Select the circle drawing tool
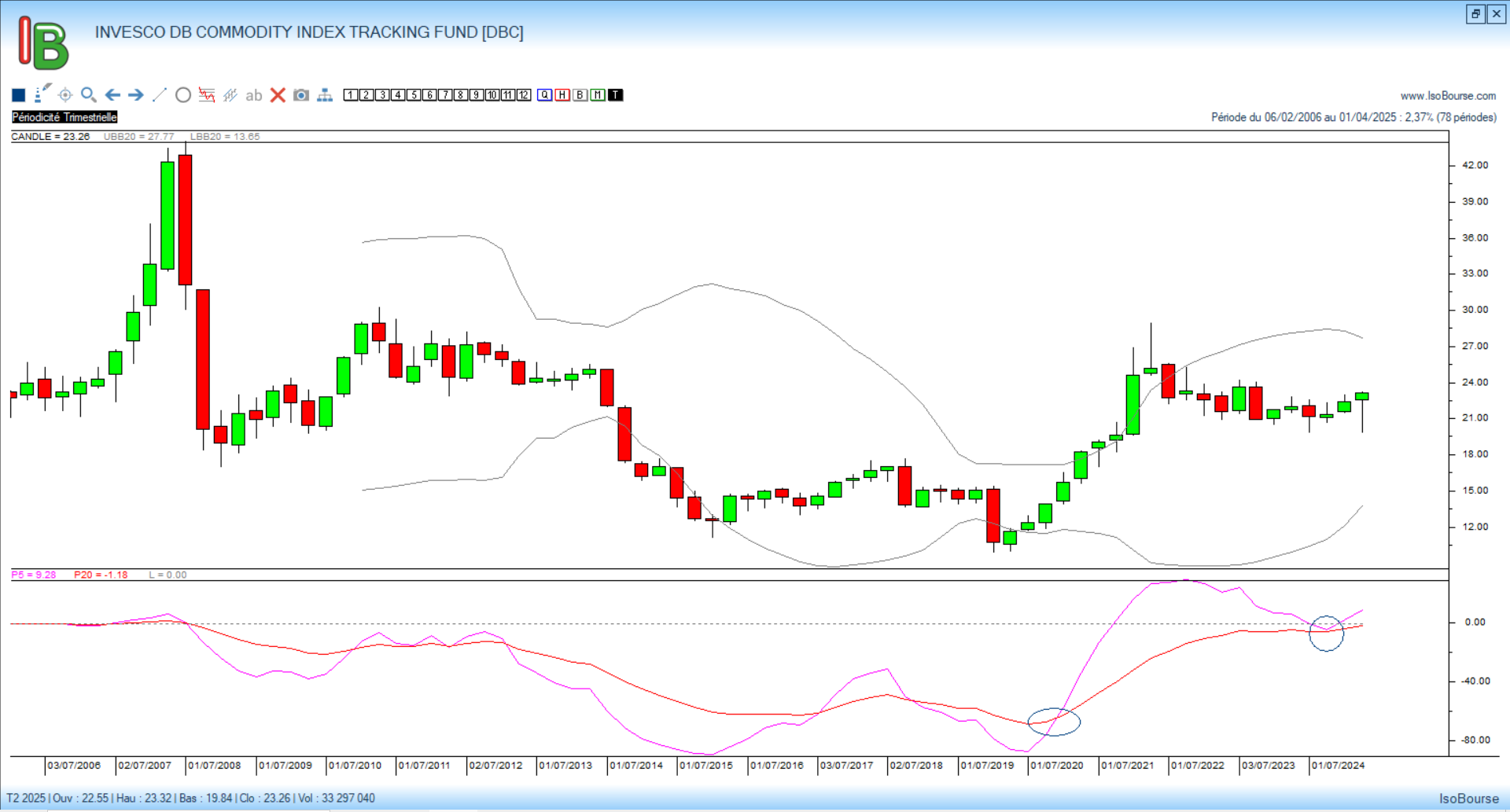This screenshot has width=1510, height=812. pos(183,95)
